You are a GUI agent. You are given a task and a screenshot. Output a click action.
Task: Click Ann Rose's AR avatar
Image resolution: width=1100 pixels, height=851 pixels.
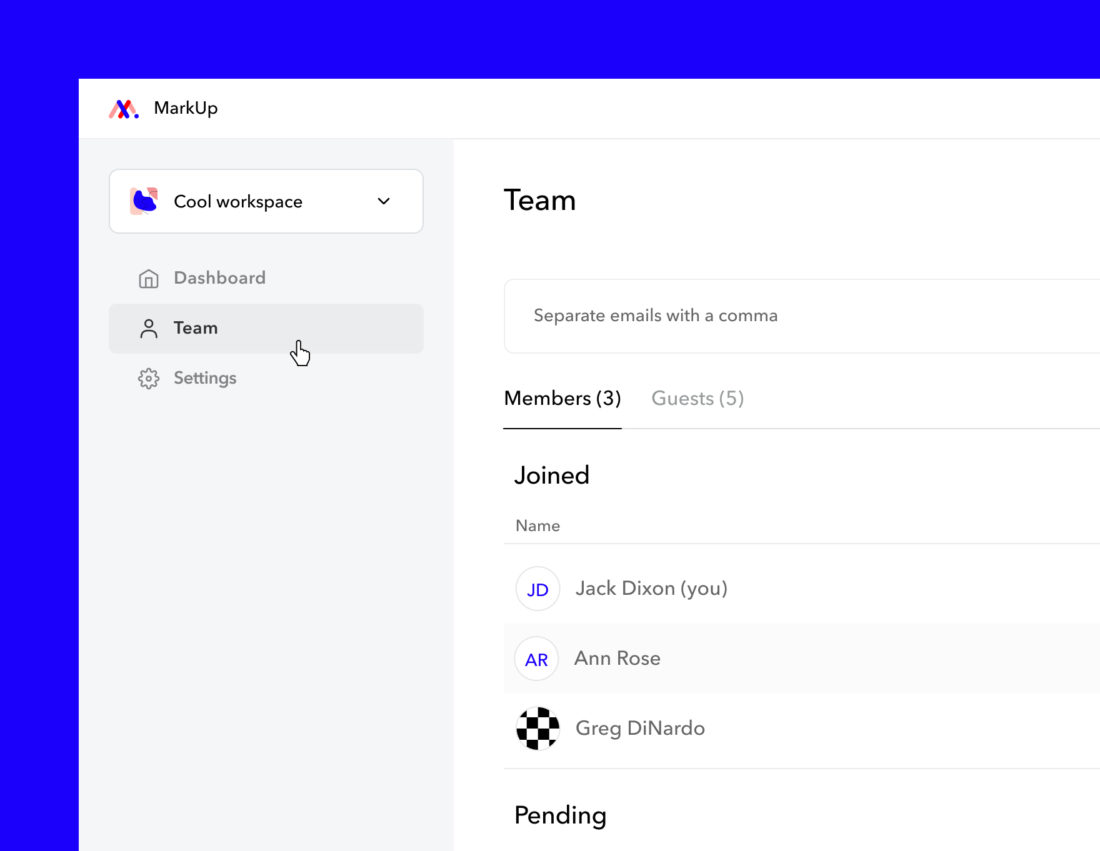coord(536,658)
